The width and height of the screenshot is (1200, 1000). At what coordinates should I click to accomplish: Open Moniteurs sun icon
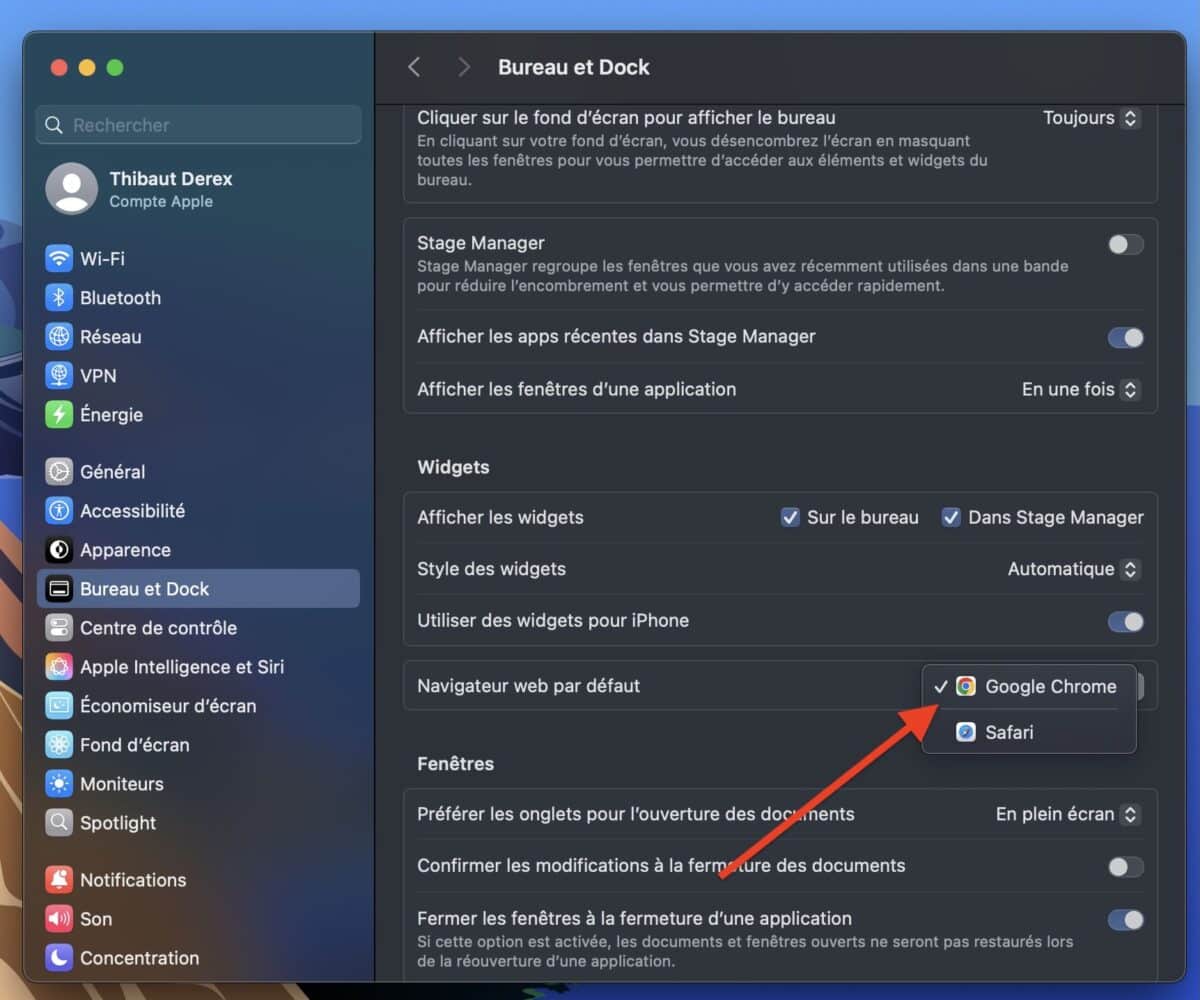59,783
